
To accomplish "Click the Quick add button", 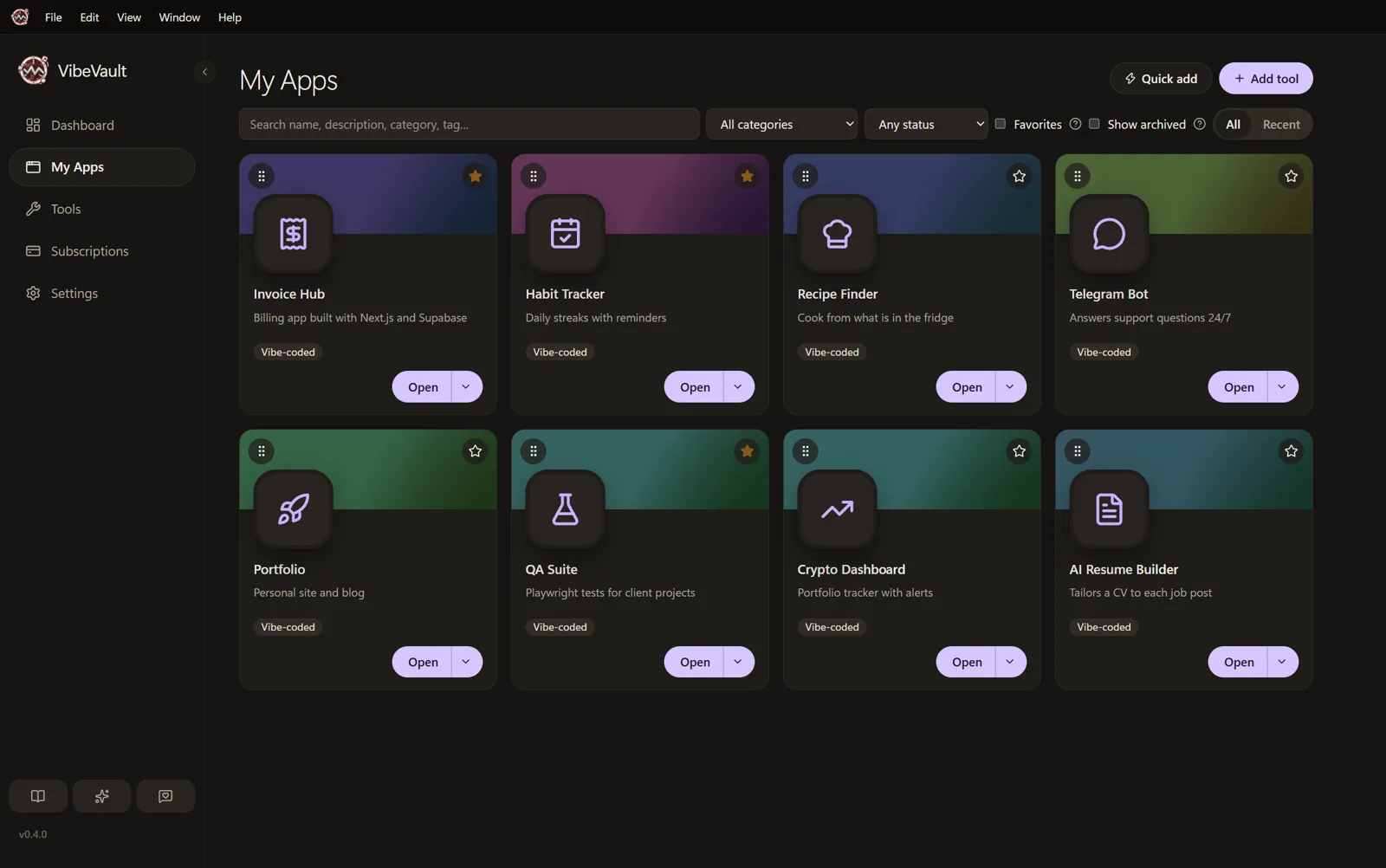I will point(1160,78).
